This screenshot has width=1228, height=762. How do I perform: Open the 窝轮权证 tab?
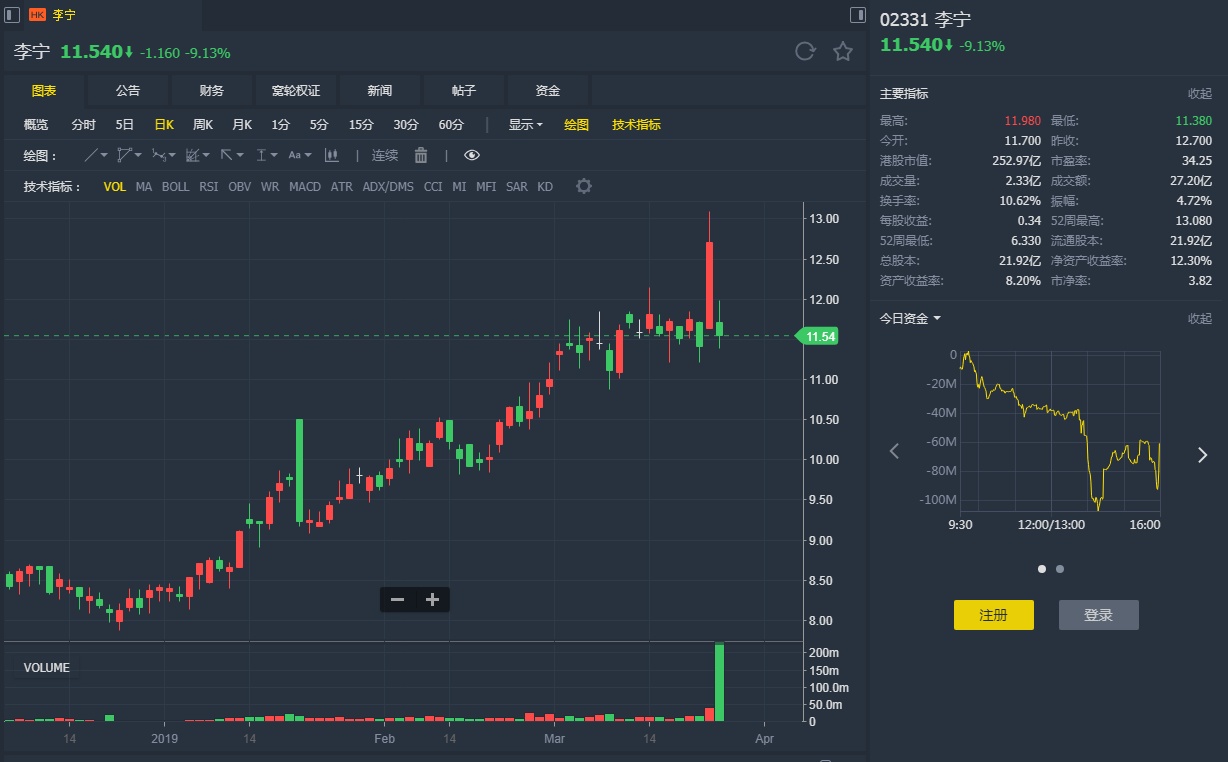click(x=296, y=91)
